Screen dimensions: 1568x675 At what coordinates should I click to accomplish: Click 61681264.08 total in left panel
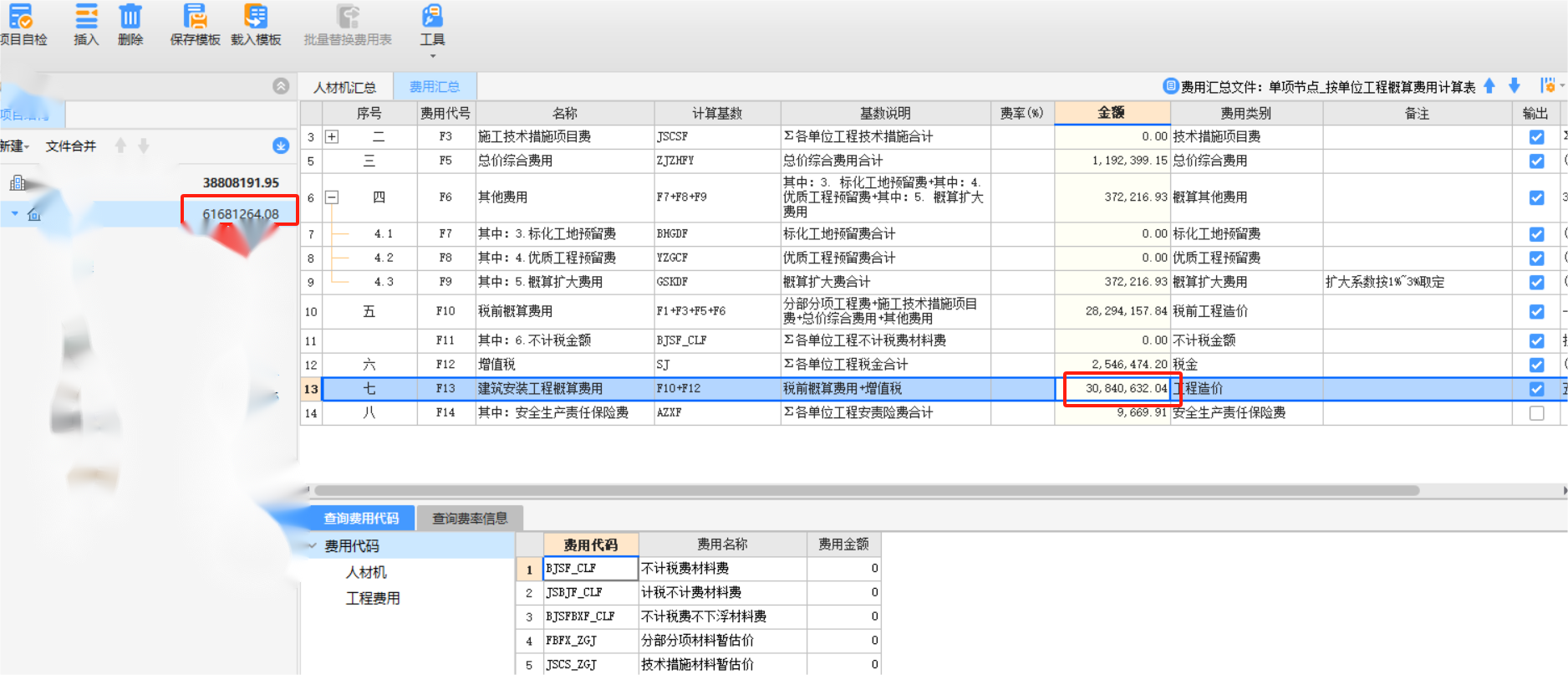241,214
